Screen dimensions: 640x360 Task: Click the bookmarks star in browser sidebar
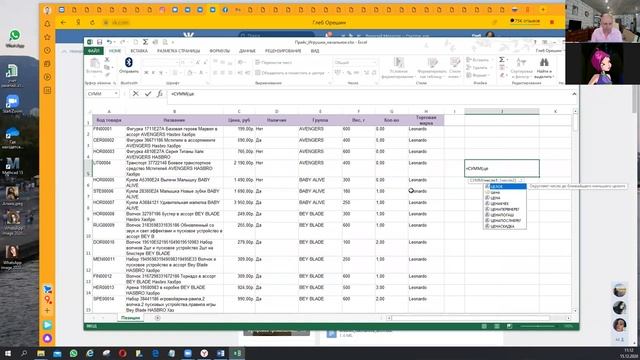(47, 38)
